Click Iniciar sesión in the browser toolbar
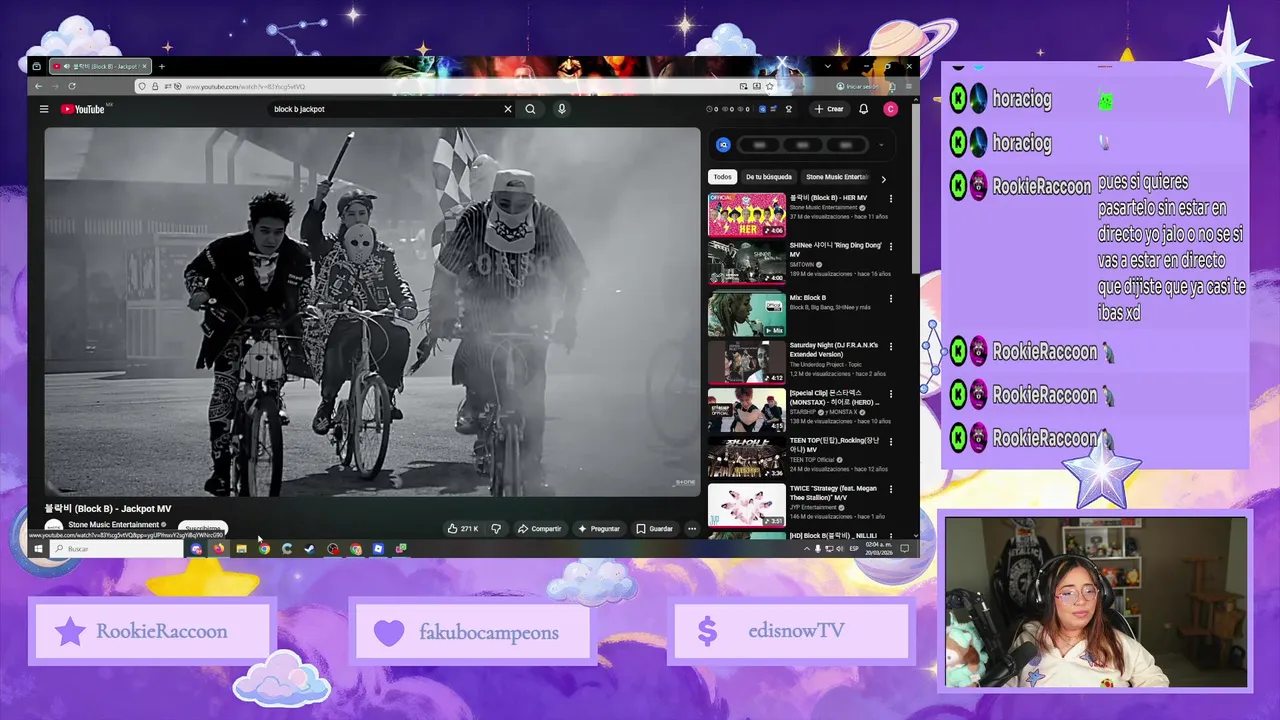The height and width of the screenshot is (720, 1280). (857, 87)
